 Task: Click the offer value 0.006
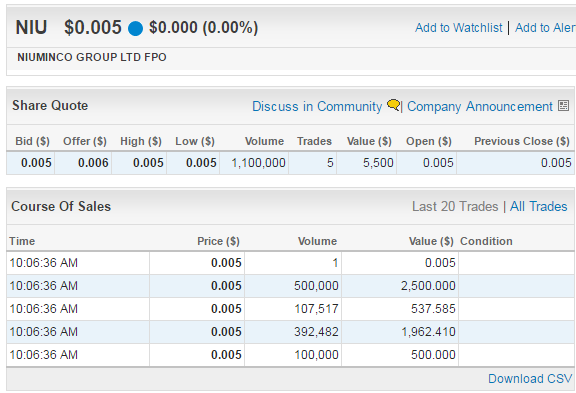pos(93,163)
